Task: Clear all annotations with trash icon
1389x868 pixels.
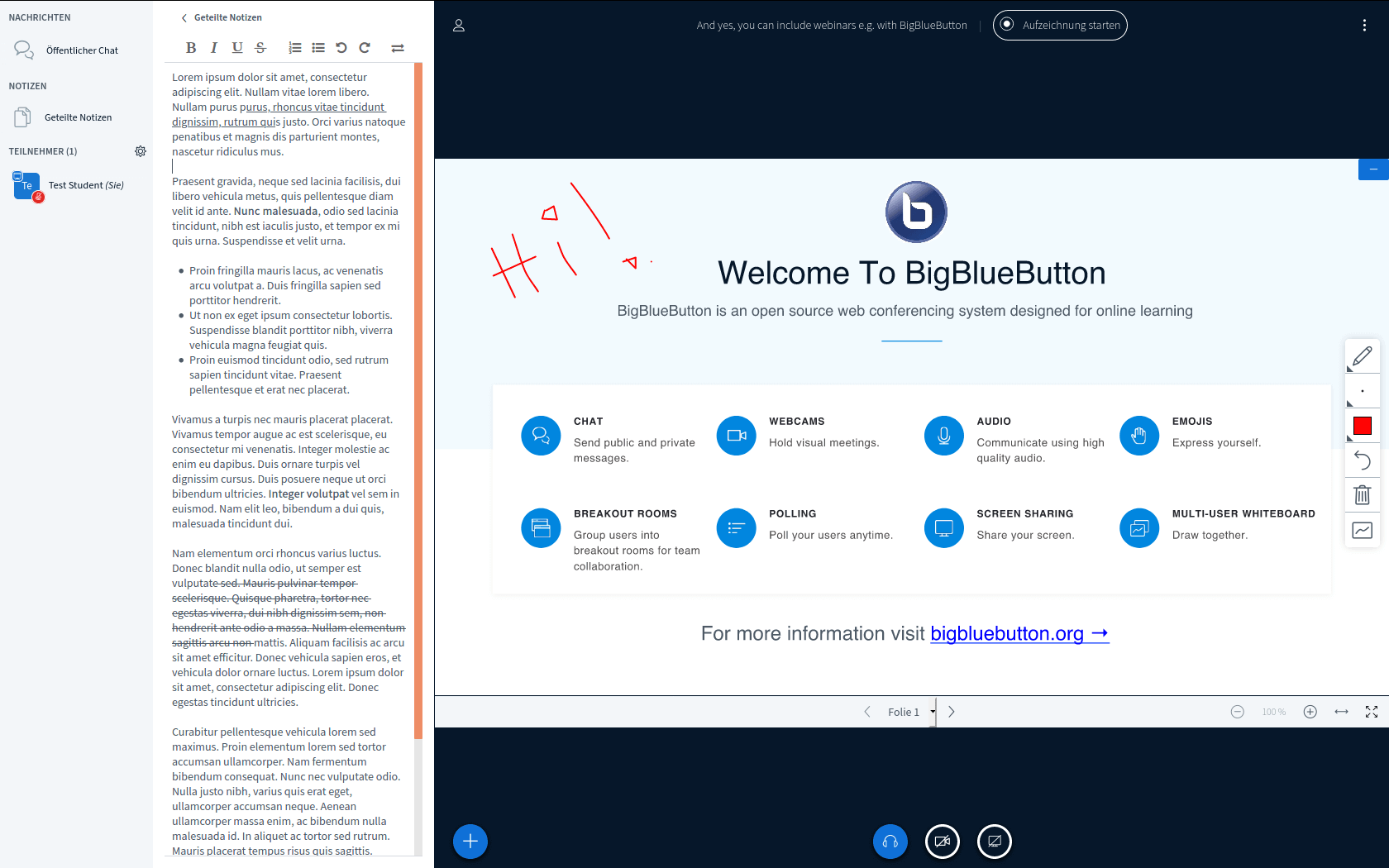Action: pyautogui.click(x=1363, y=495)
